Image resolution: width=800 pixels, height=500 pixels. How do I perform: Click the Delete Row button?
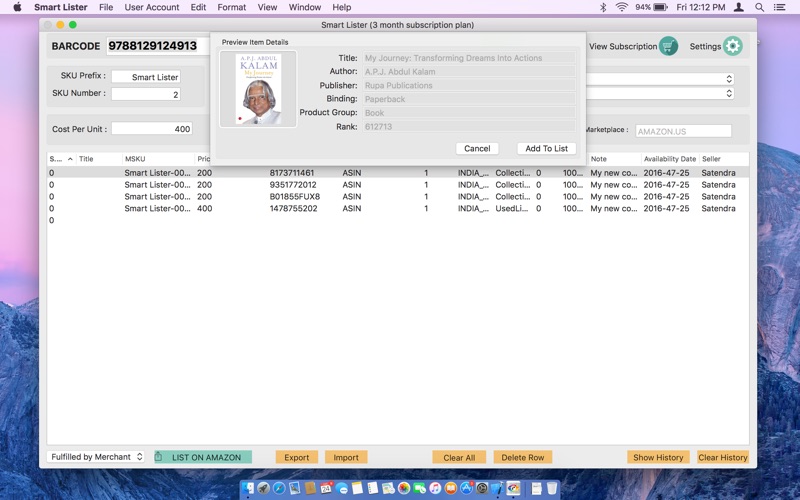(522, 457)
